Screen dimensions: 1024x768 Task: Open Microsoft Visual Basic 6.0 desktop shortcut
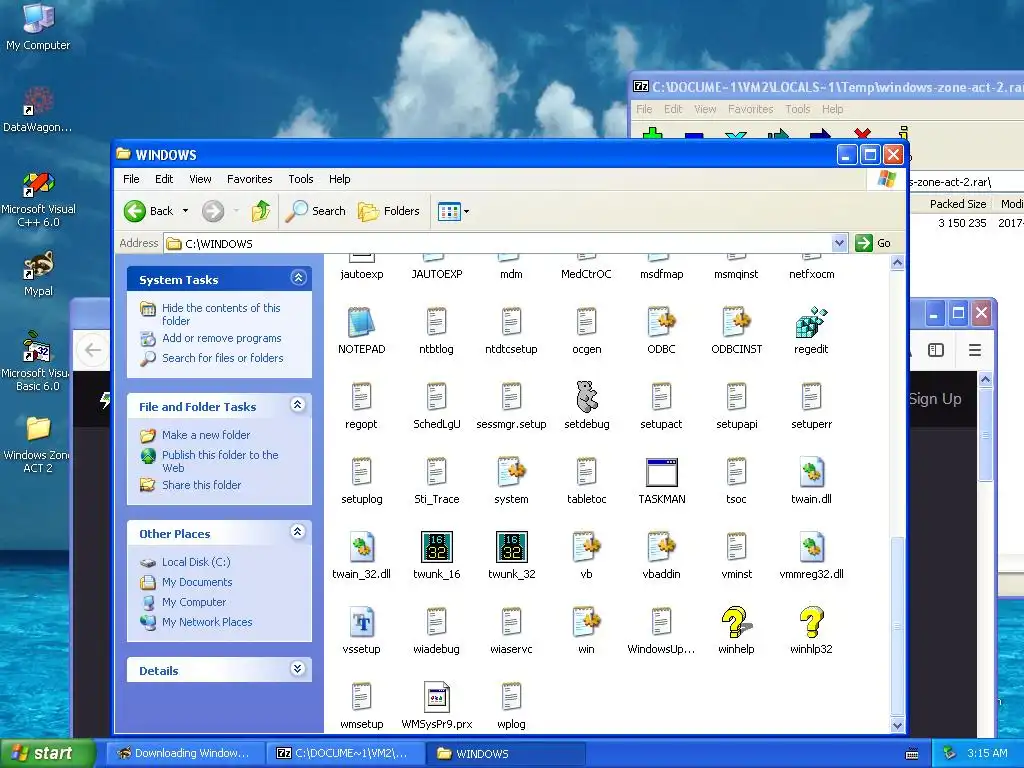coord(36,361)
